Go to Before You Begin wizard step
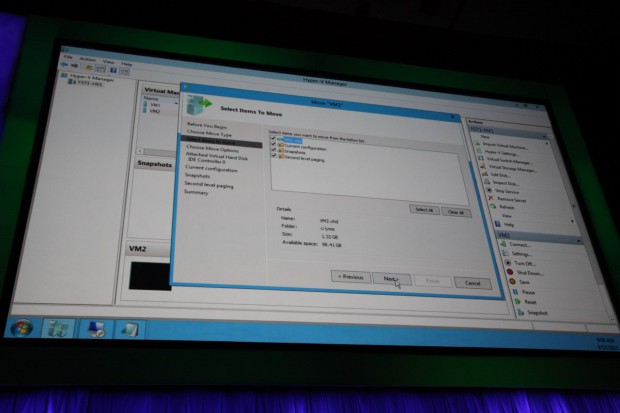Image resolution: width=620 pixels, height=413 pixels. 207,125
